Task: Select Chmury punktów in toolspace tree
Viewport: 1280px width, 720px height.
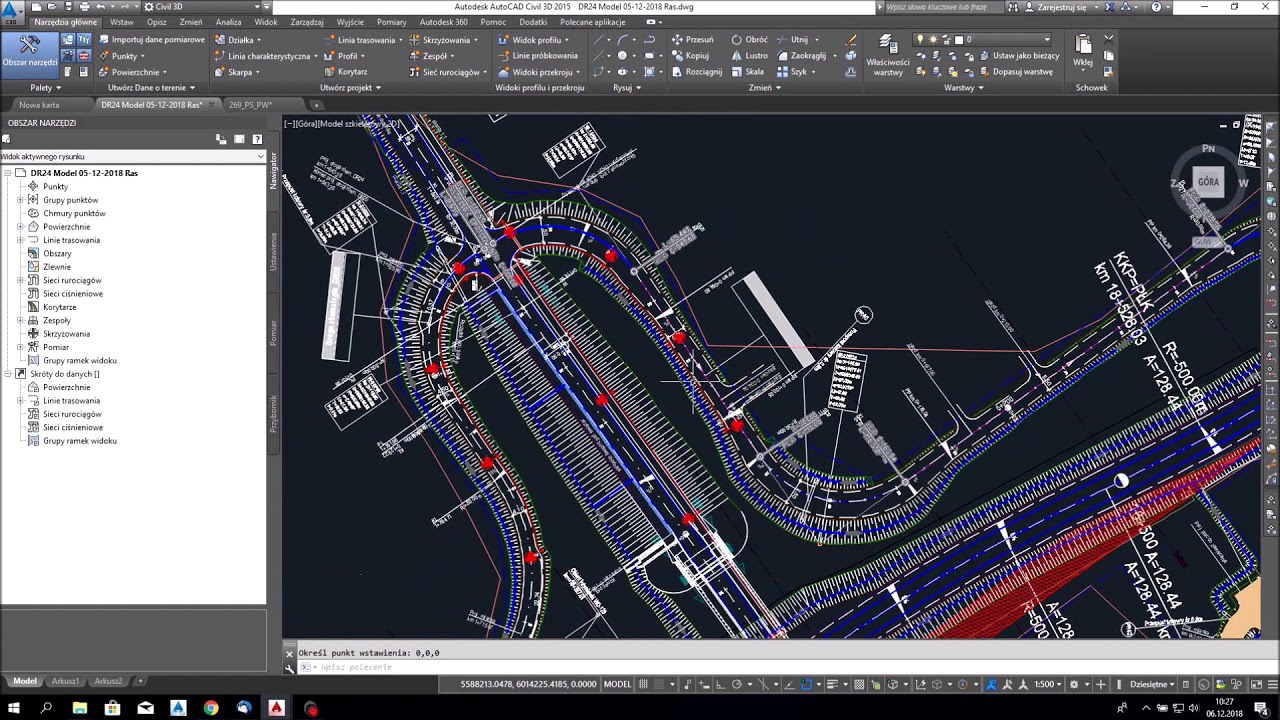Action: pyautogui.click(x=74, y=213)
